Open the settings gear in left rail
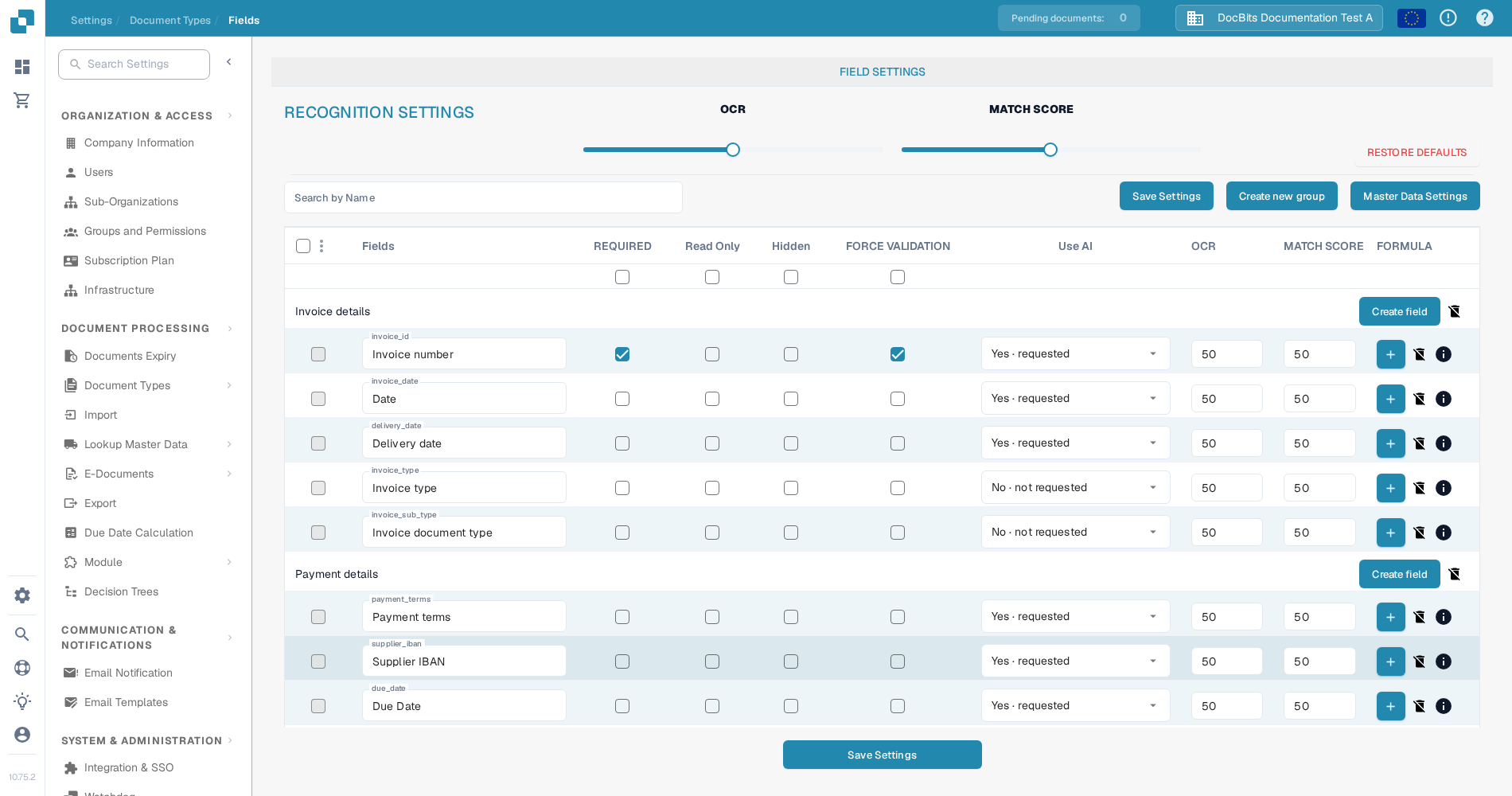 (x=22, y=595)
